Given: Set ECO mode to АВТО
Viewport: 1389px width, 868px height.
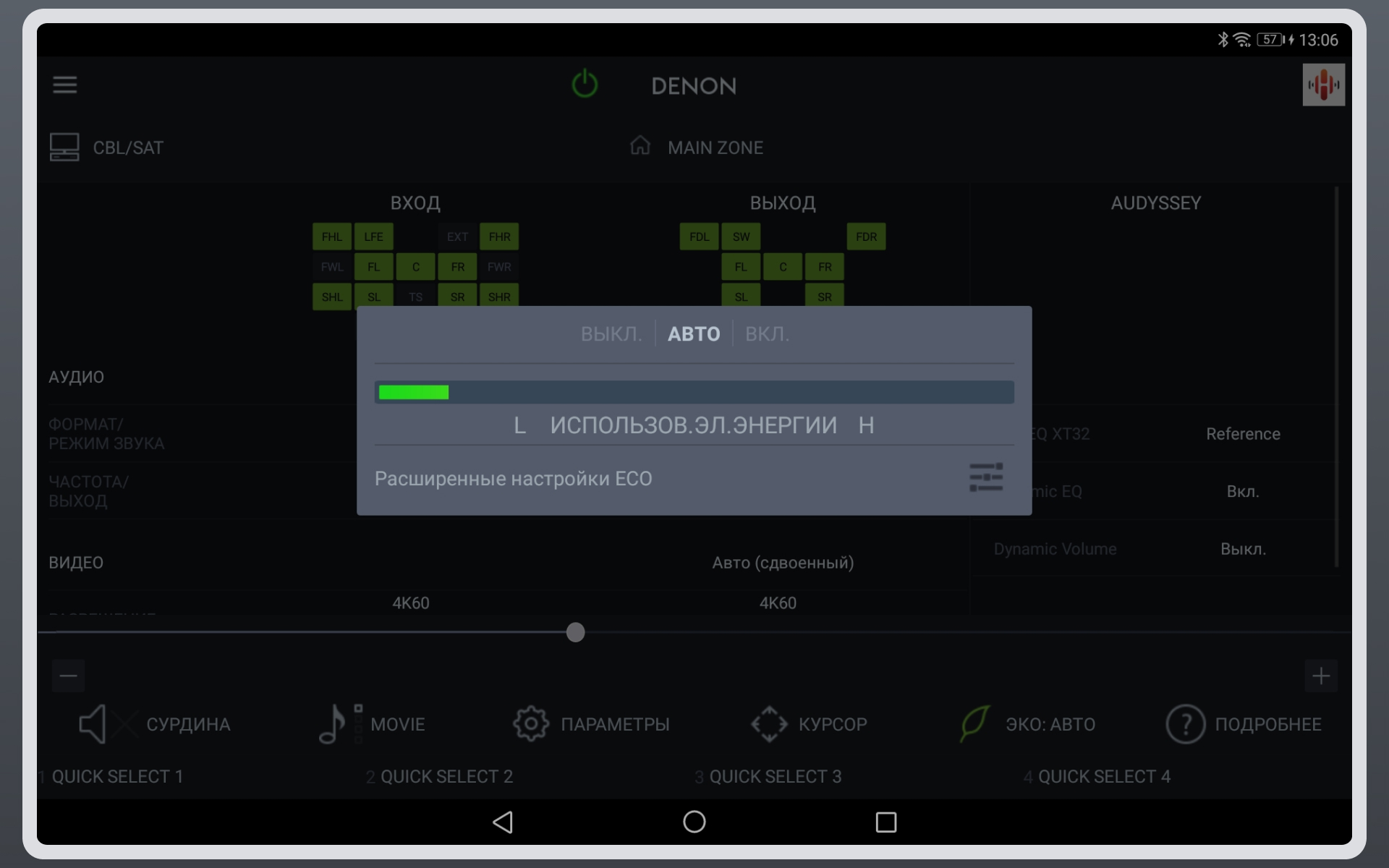Looking at the screenshot, I should coord(694,333).
